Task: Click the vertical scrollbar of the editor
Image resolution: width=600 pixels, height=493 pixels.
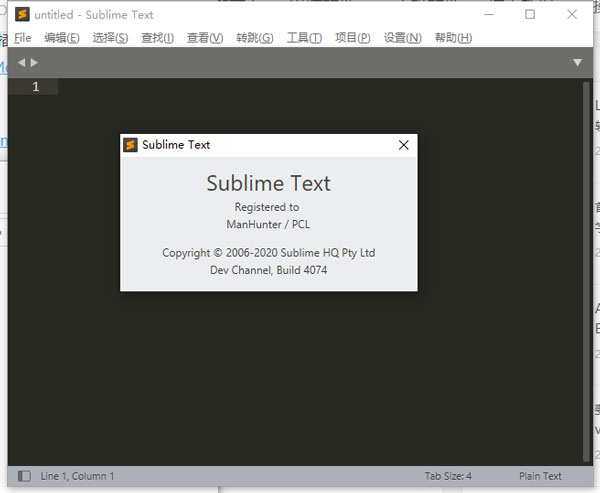Action: click(586, 271)
